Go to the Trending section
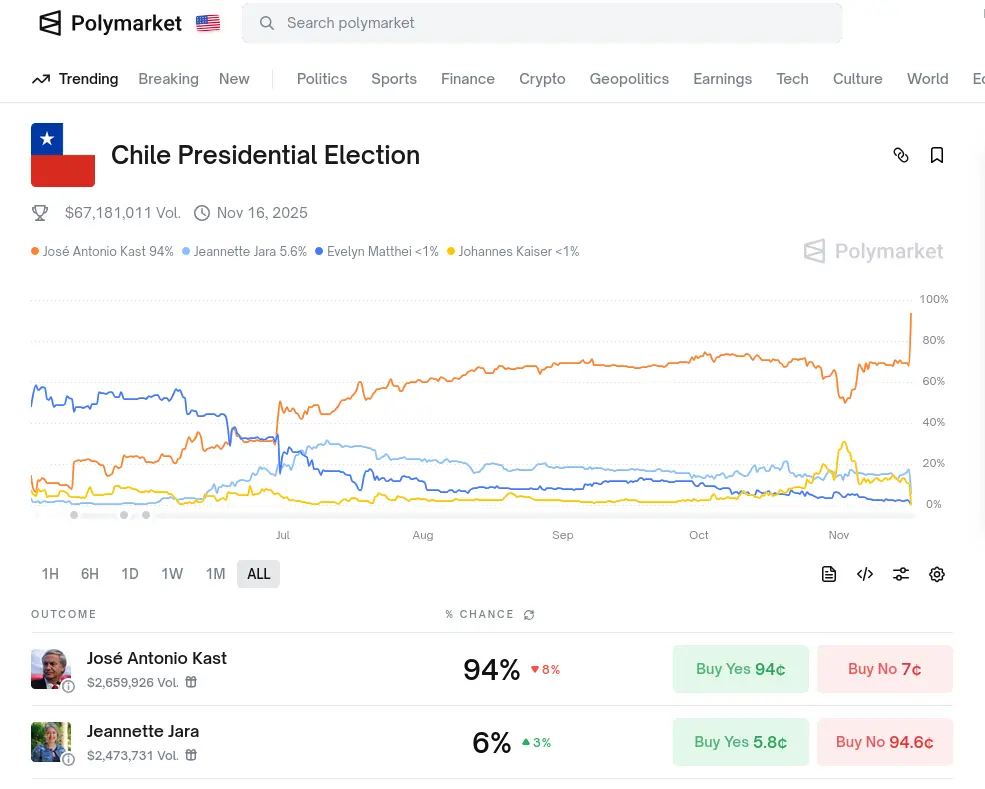 click(x=76, y=79)
